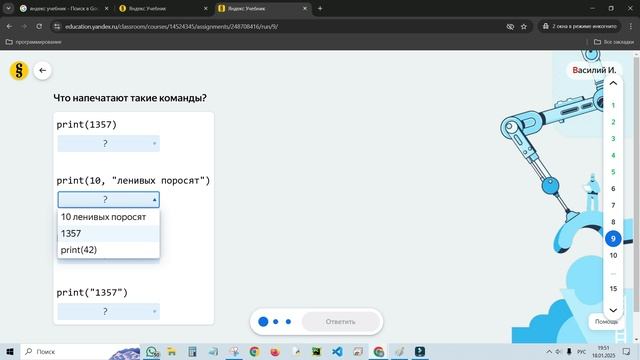The height and width of the screenshot is (360, 640).
Task: Close the active Яндекс Учебник tab
Action: click(304, 8)
